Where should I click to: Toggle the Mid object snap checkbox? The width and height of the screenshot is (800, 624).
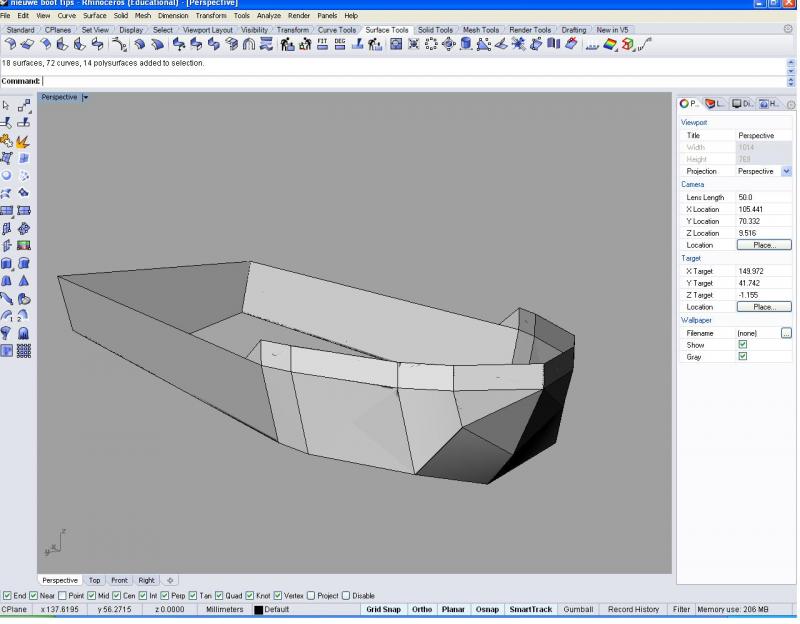(x=92, y=595)
